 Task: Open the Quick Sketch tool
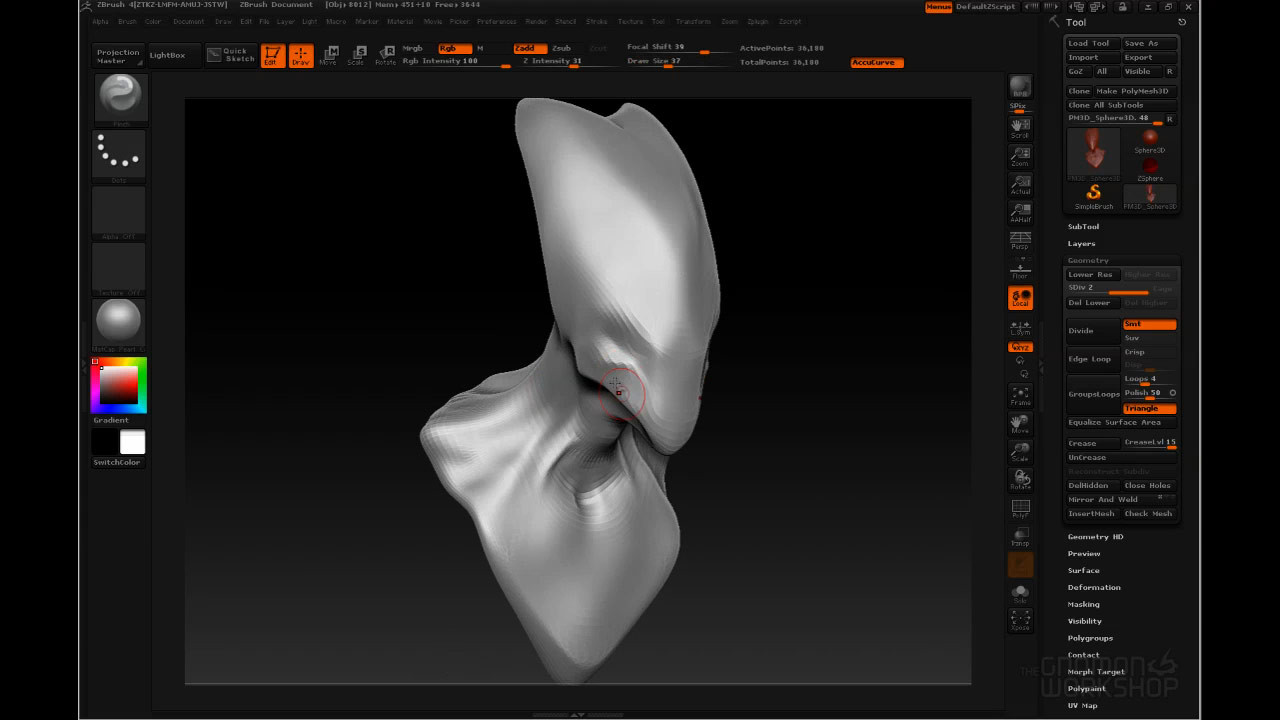tap(232, 55)
